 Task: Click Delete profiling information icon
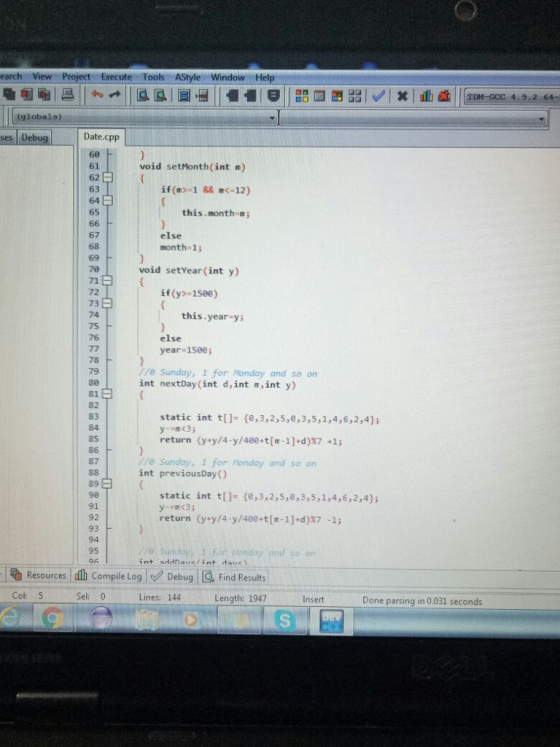(x=444, y=96)
